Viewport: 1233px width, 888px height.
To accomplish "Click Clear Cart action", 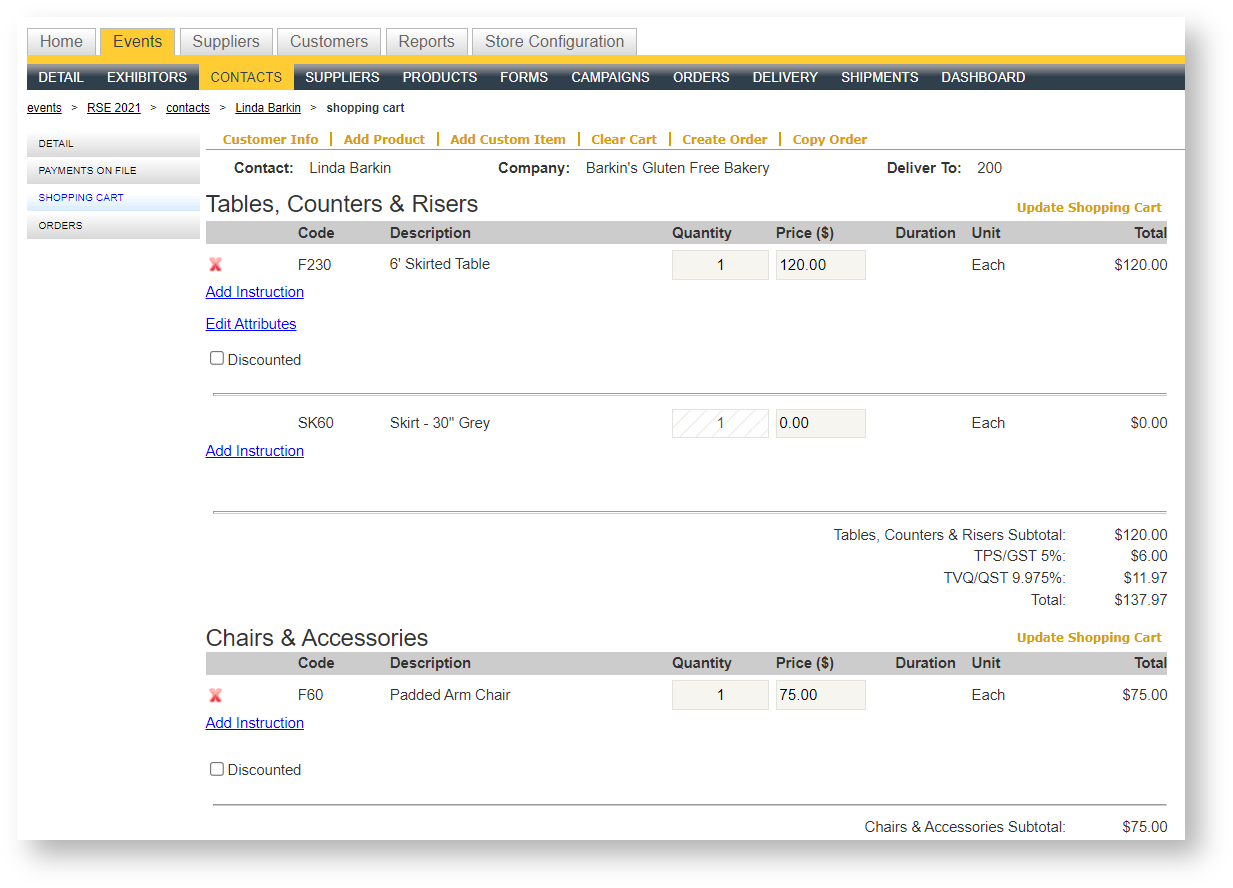I will point(623,139).
